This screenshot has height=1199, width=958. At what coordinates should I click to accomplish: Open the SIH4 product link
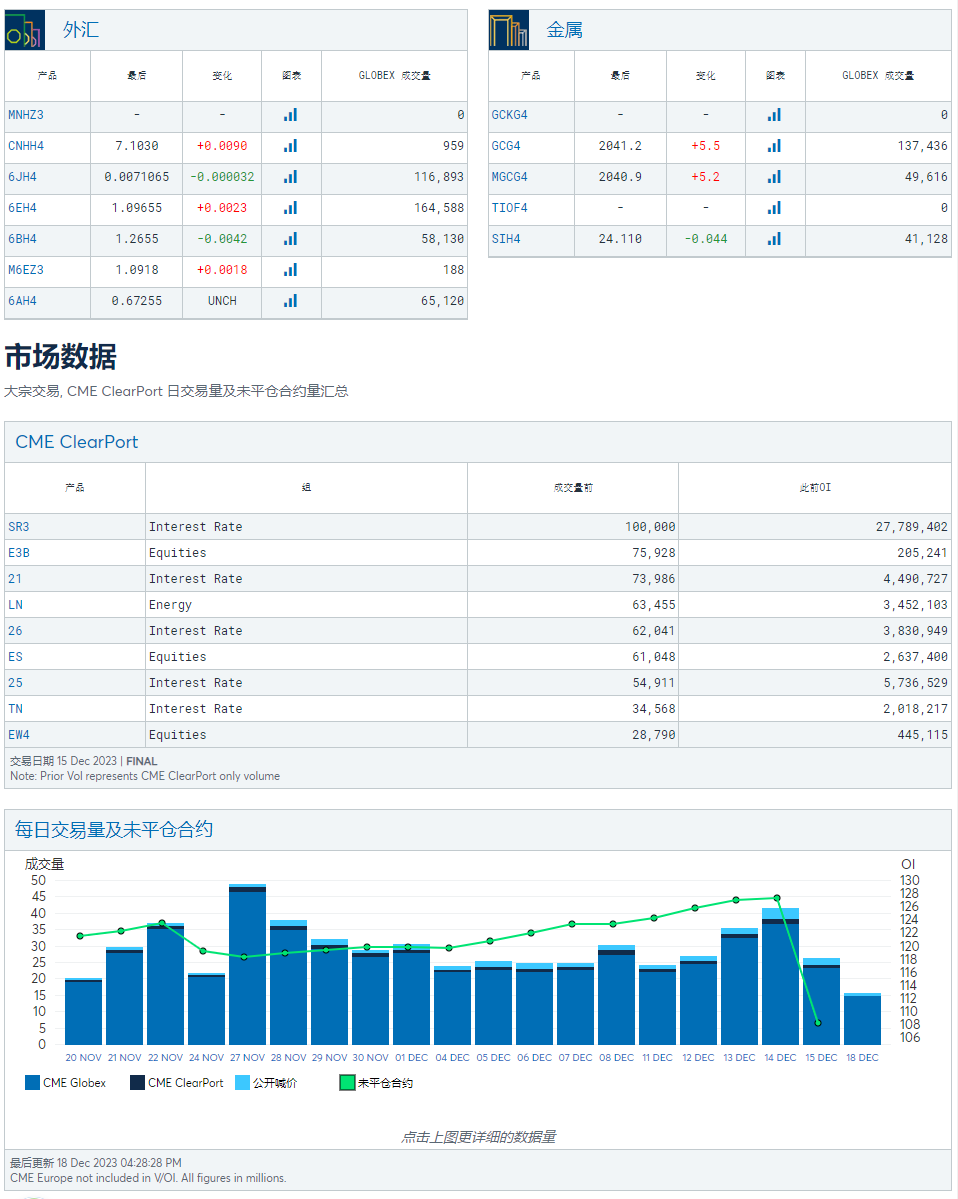[x=505, y=239]
